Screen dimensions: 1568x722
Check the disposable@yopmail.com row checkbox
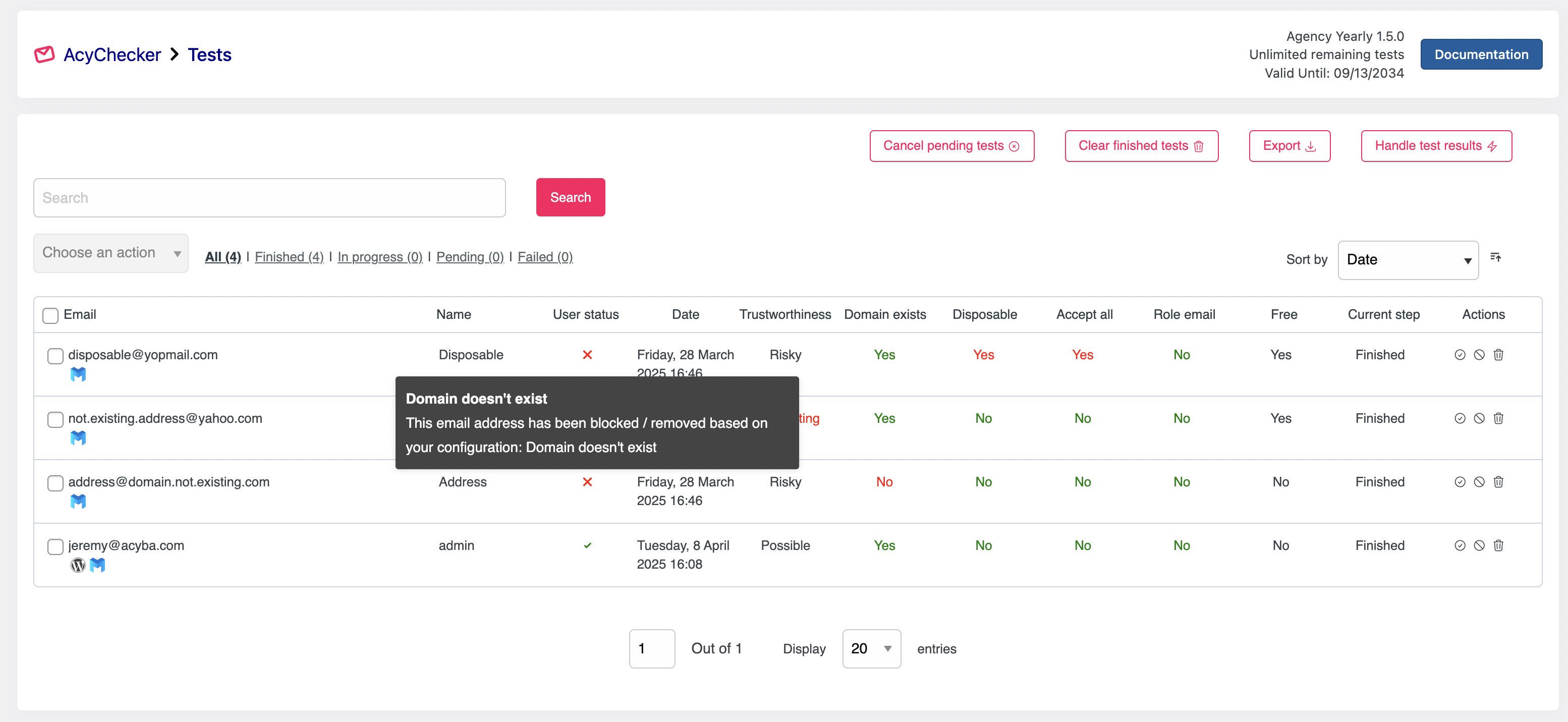pyautogui.click(x=55, y=356)
